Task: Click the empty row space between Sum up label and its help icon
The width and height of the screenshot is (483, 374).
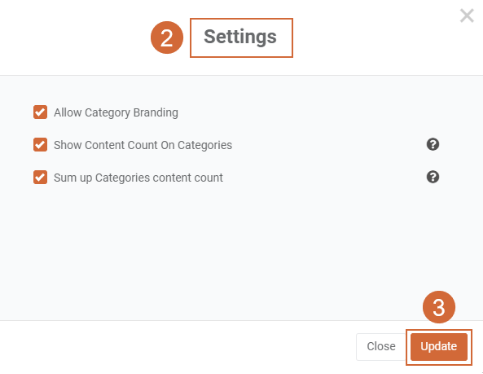Action: [x=325, y=177]
